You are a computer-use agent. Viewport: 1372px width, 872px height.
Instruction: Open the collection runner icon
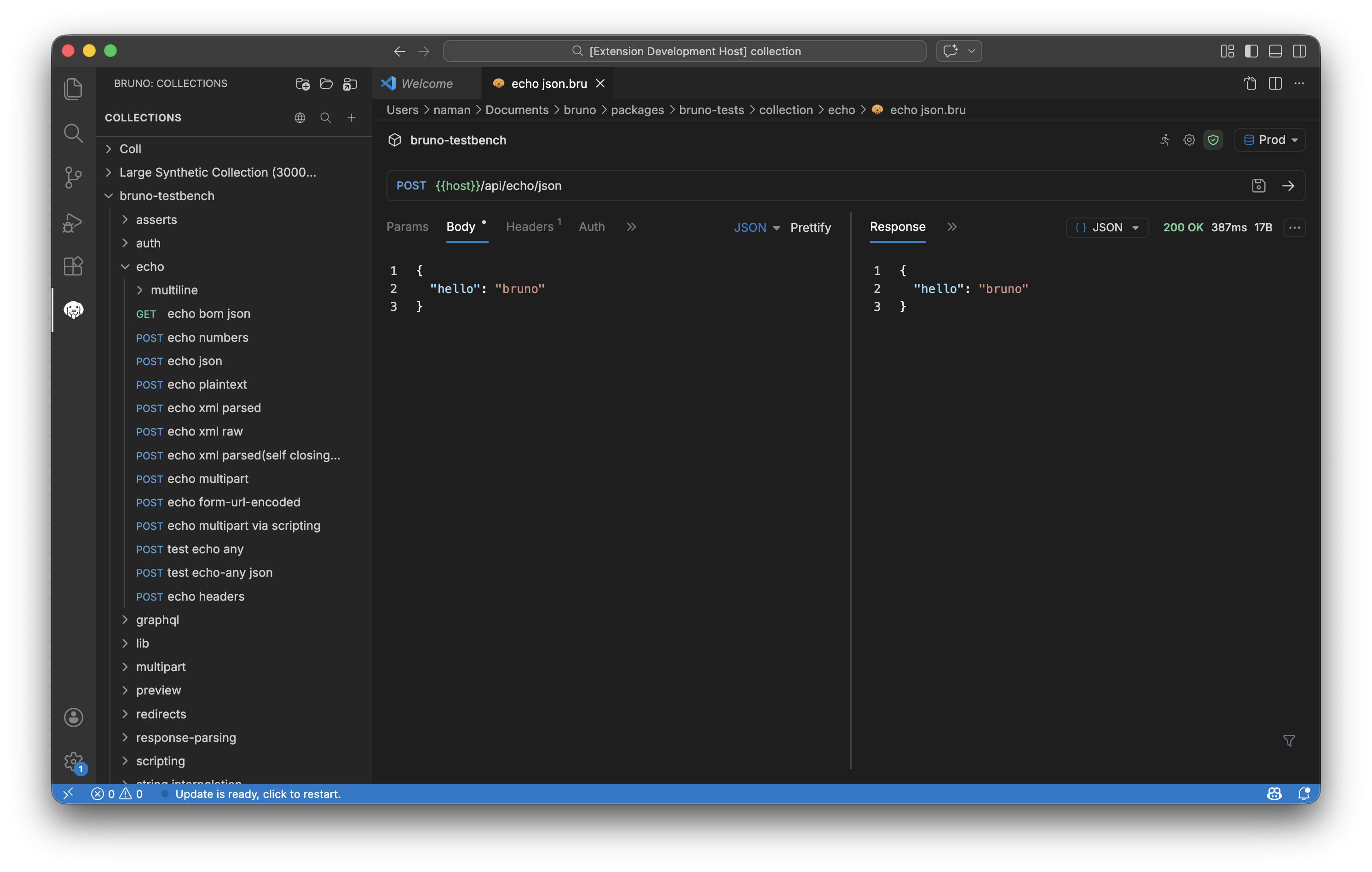tap(1164, 139)
